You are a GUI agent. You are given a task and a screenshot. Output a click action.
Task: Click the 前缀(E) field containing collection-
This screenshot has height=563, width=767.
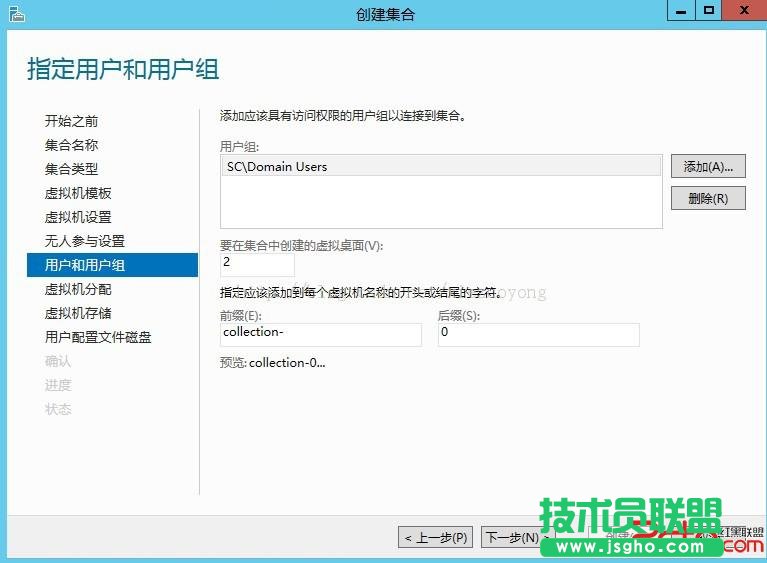(x=321, y=335)
